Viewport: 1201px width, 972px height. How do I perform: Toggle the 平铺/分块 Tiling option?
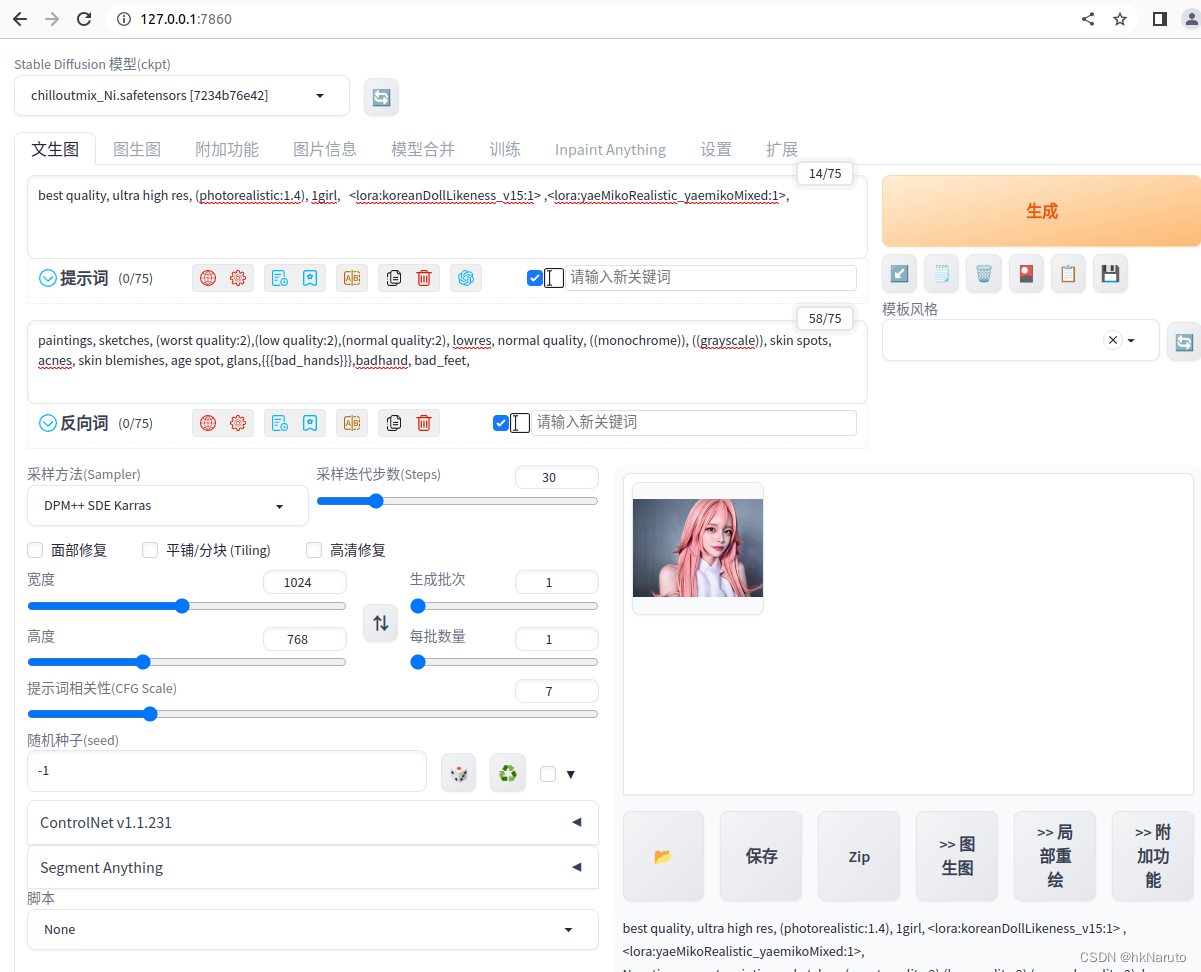pyautogui.click(x=149, y=549)
